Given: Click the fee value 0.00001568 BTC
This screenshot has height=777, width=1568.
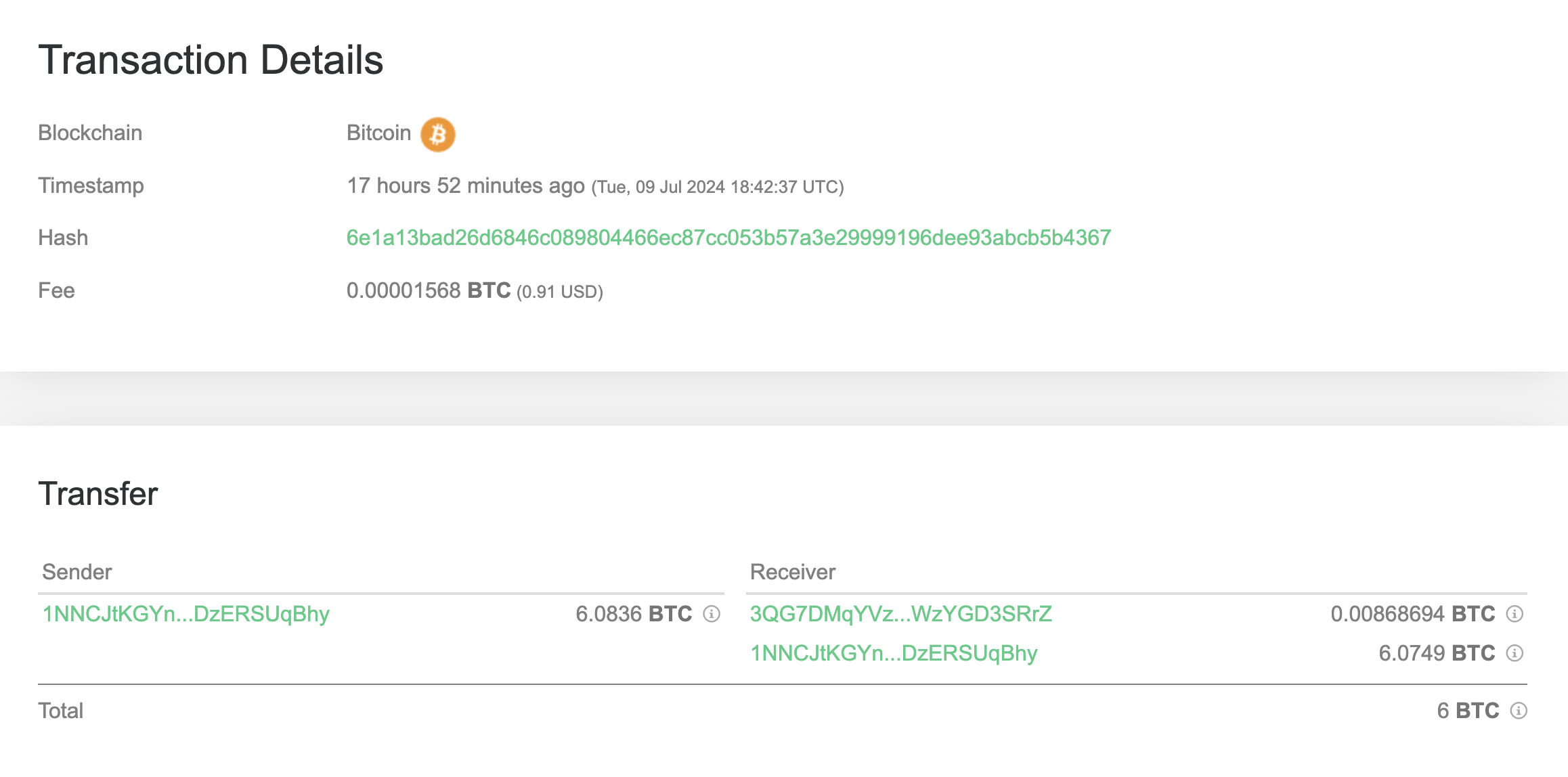Looking at the screenshot, I should [429, 290].
